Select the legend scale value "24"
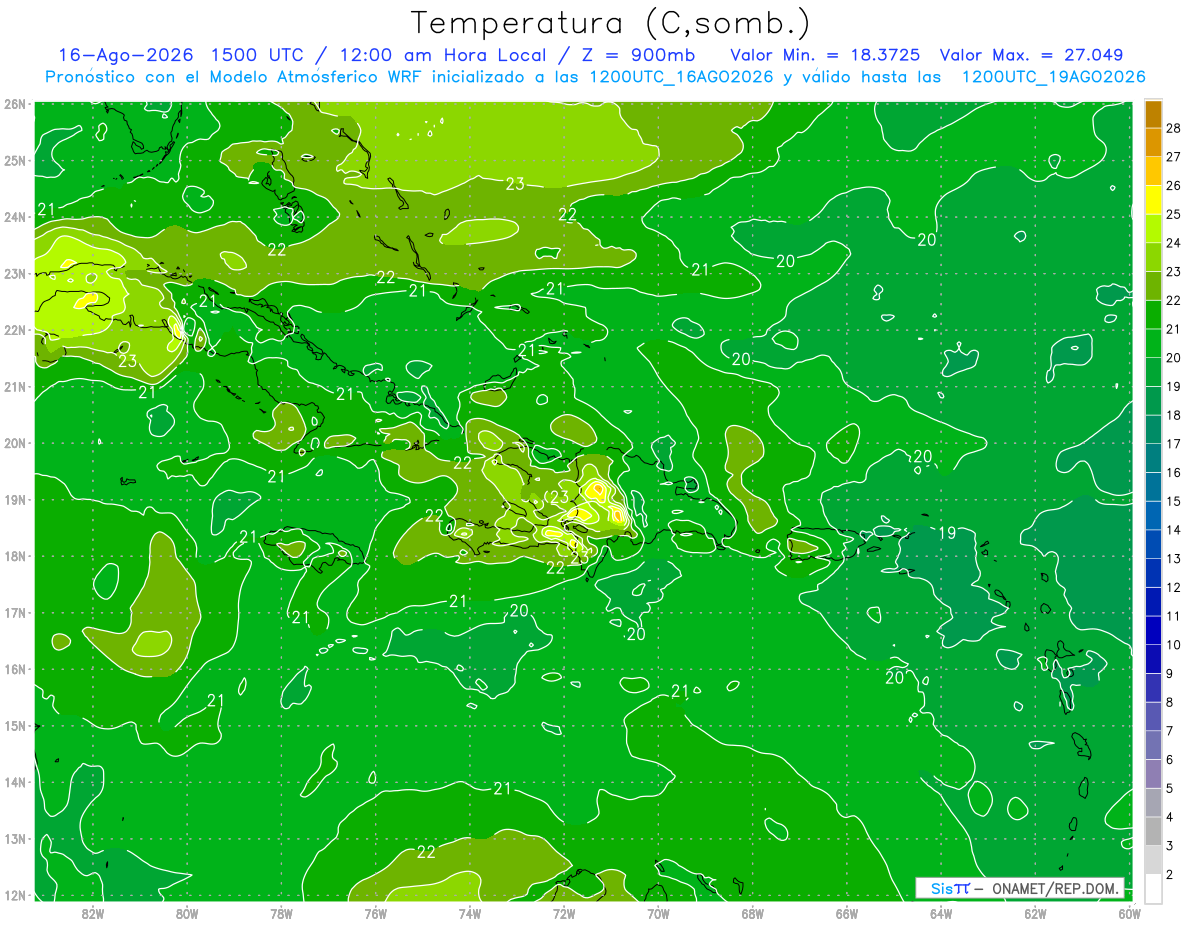1200x927 pixels. tap(1173, 243)
